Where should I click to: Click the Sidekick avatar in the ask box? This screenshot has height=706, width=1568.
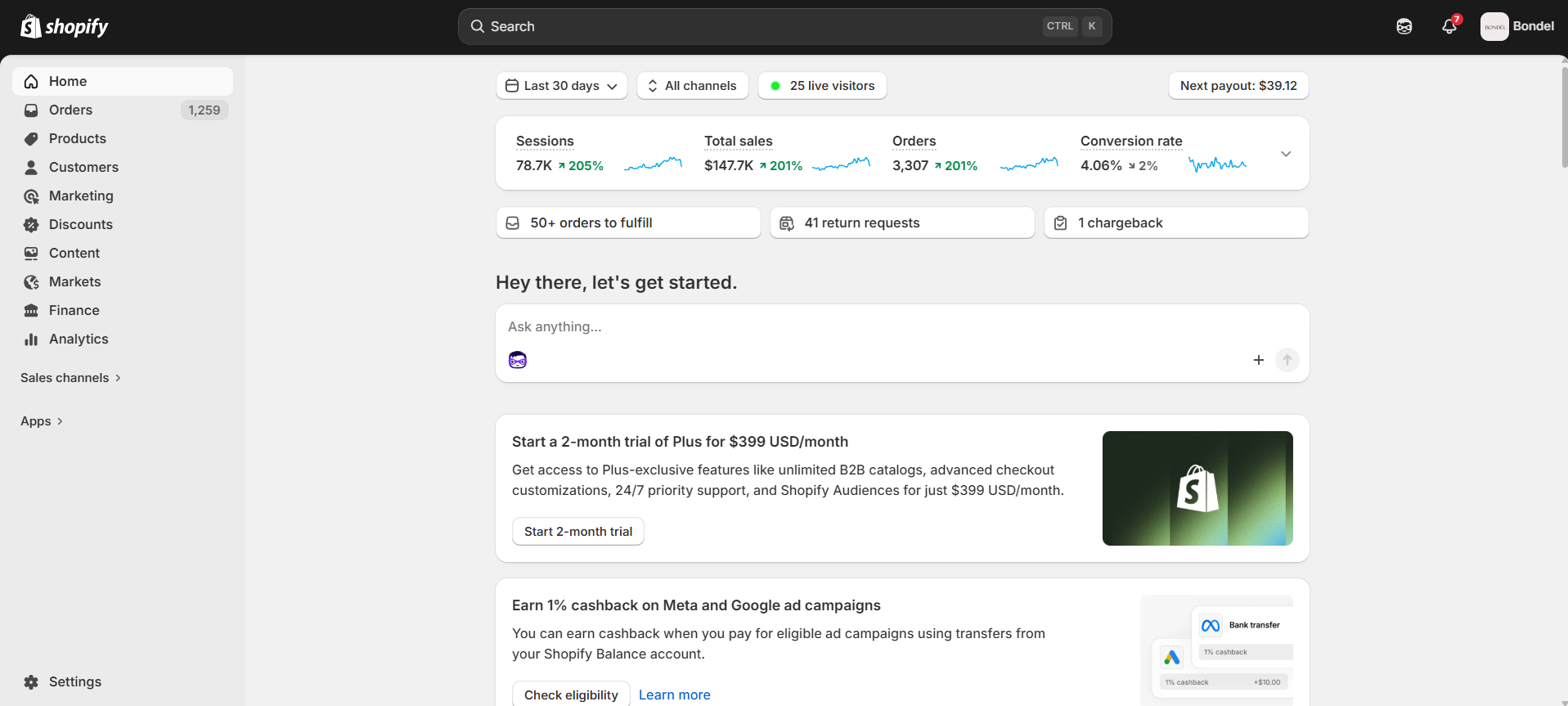518,360
